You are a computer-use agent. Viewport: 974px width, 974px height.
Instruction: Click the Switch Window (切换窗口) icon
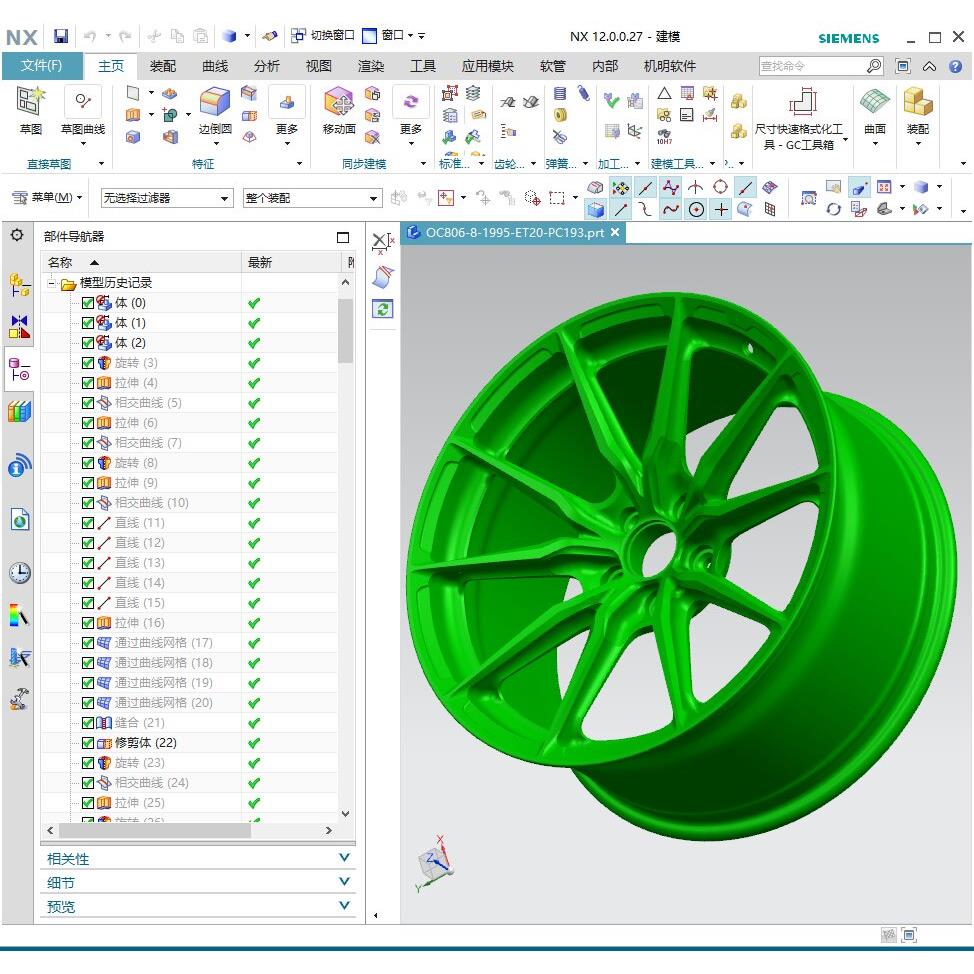(298, 35)
